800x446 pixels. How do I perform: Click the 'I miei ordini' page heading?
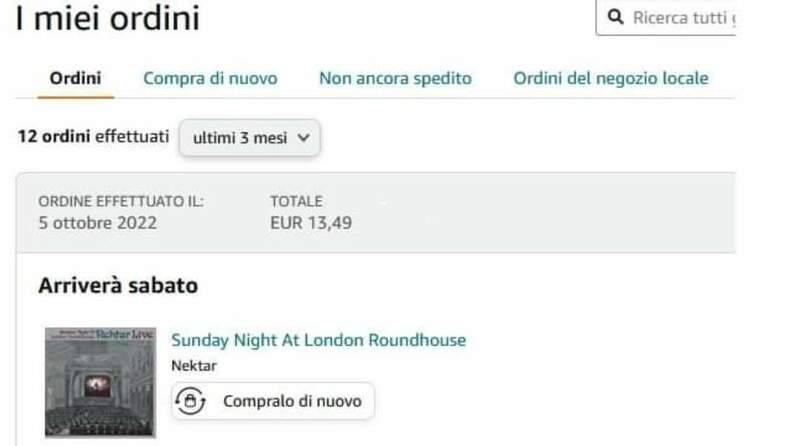[107, 18]
